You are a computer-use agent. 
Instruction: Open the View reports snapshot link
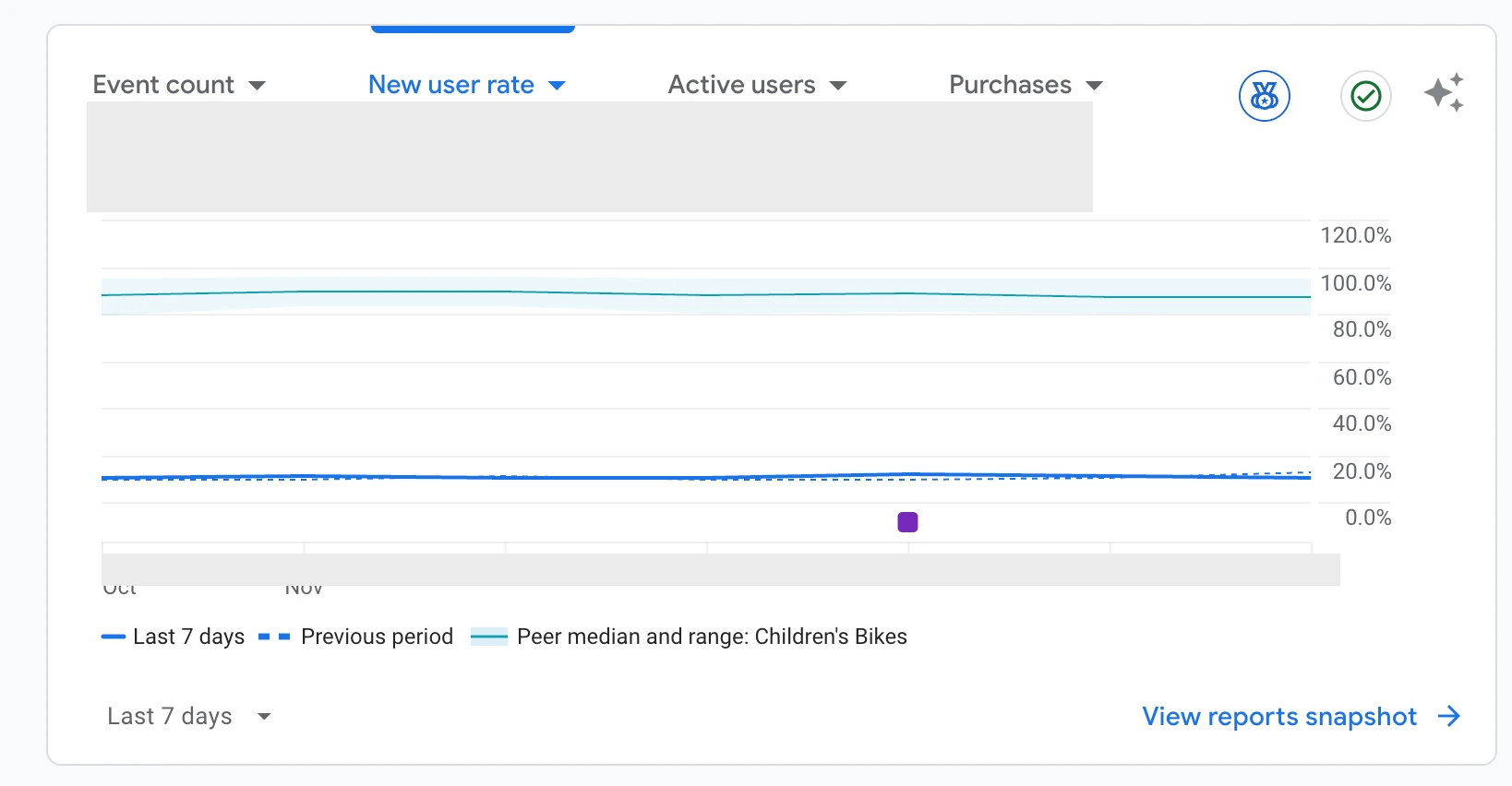pyautogui.click(x=1279, y=717)
